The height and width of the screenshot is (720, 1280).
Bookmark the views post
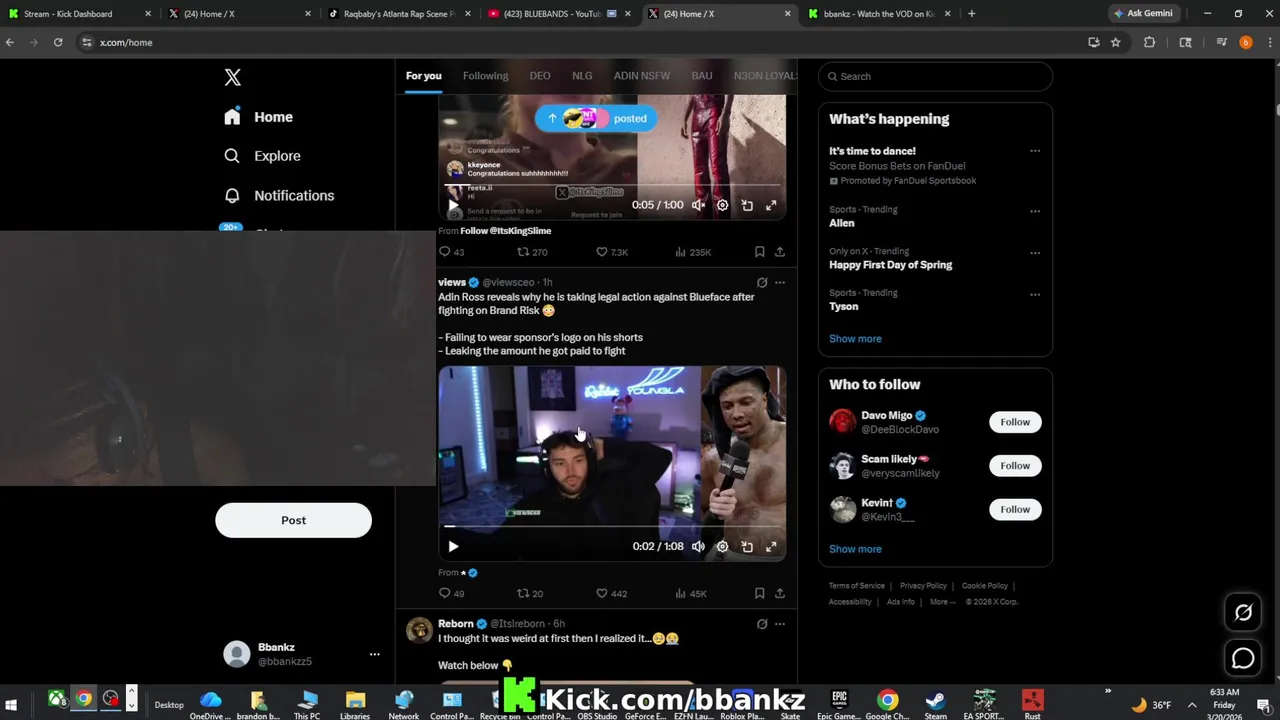tap(760, 593)
